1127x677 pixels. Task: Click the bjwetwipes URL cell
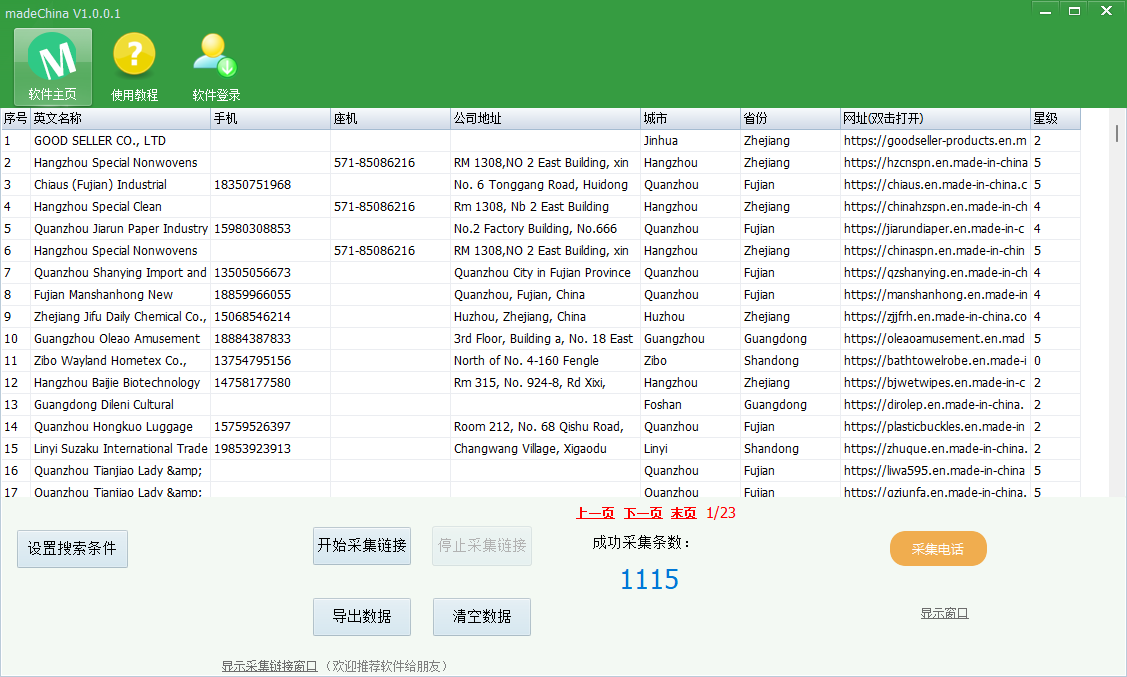coord(935,383)
